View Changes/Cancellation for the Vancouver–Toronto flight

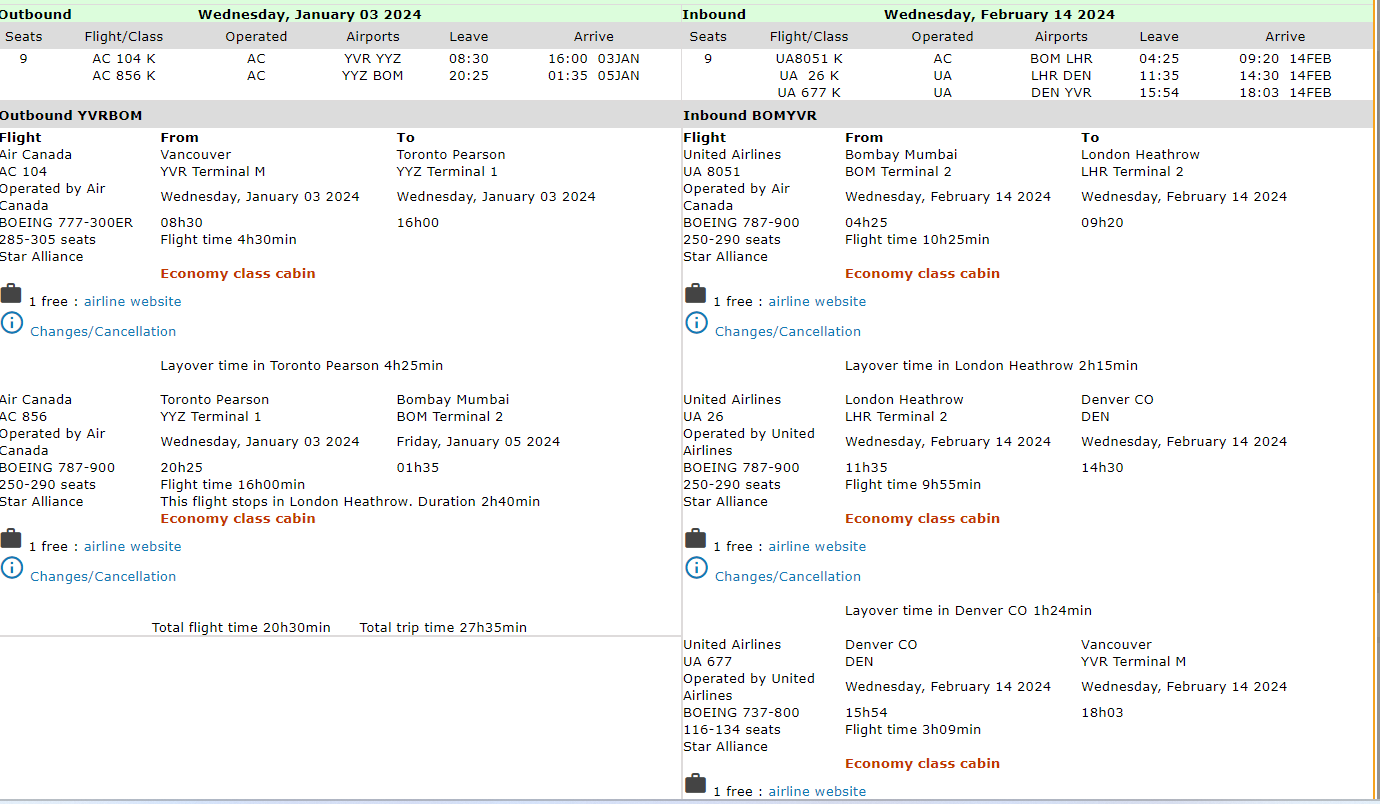click(103, 332)
